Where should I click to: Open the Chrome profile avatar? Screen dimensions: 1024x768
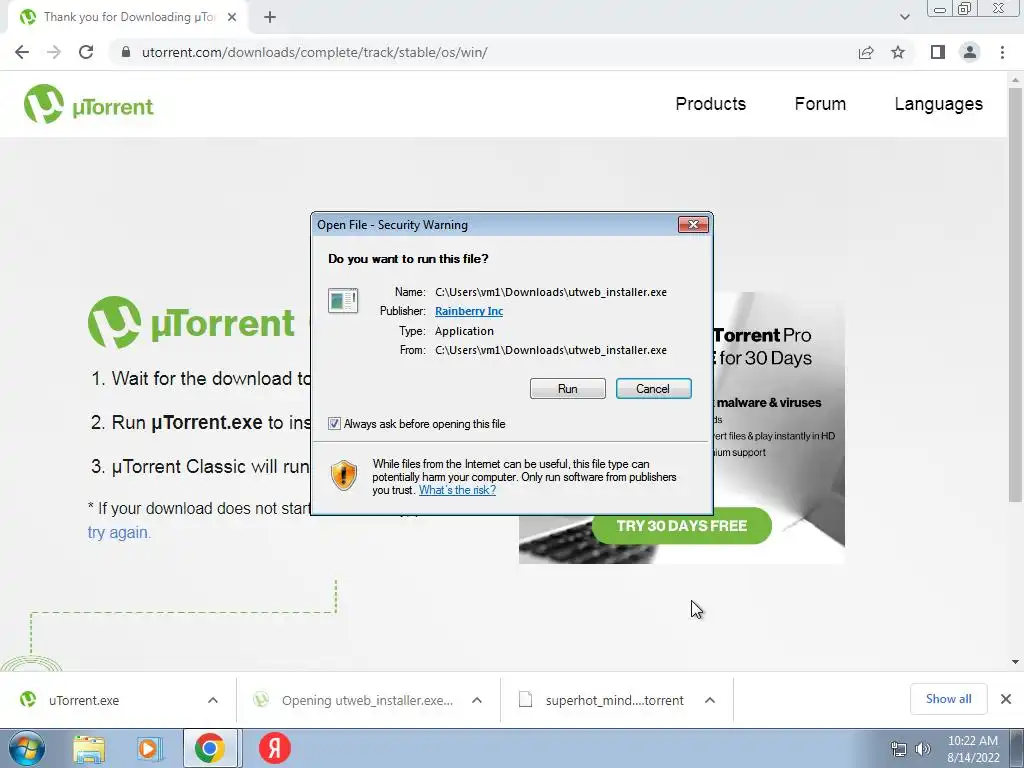tap(970, 52)
